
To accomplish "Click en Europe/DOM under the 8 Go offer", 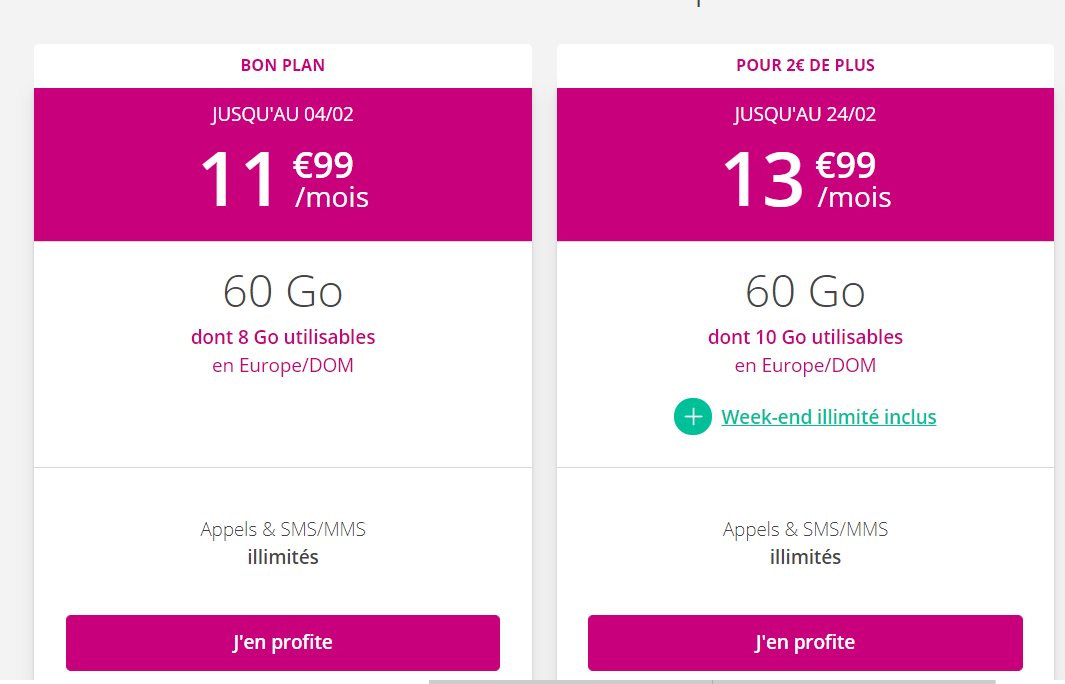I will coord(283,365).
